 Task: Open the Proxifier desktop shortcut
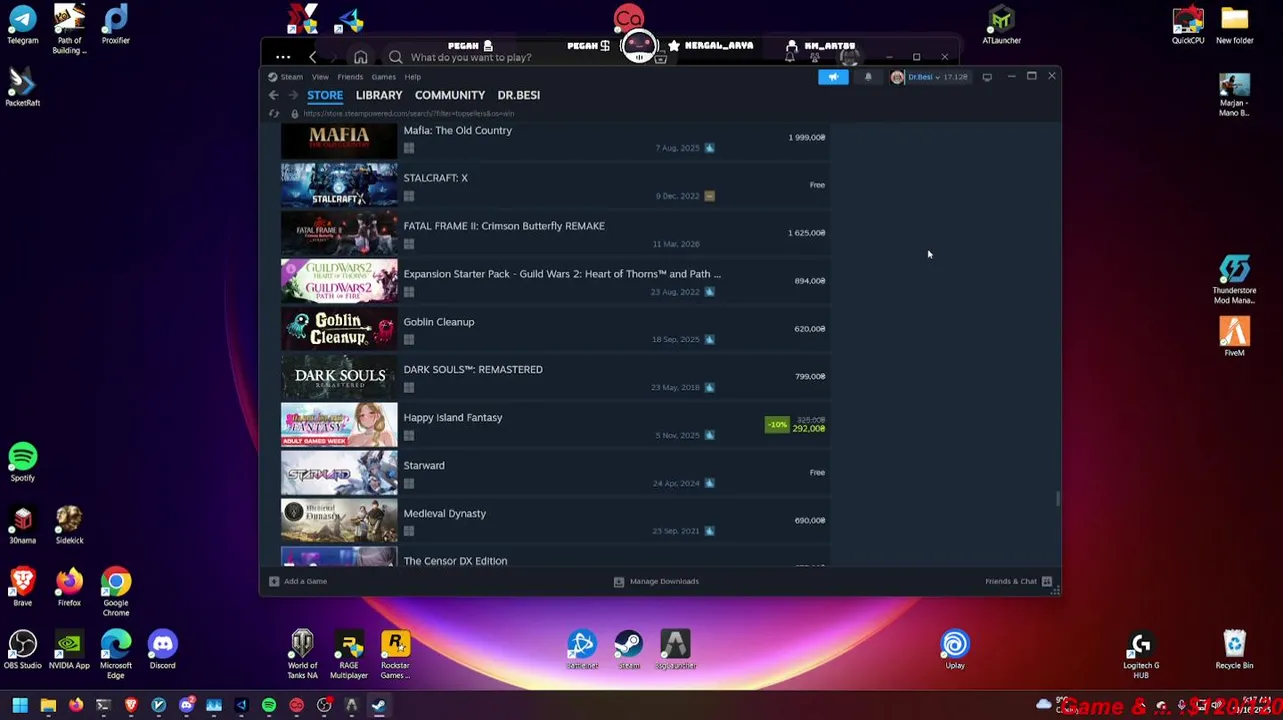point(116,25)
